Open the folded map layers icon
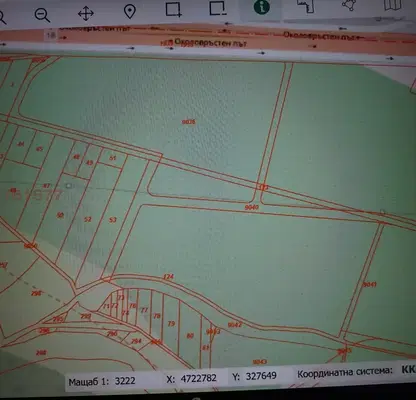 (393, 5)
